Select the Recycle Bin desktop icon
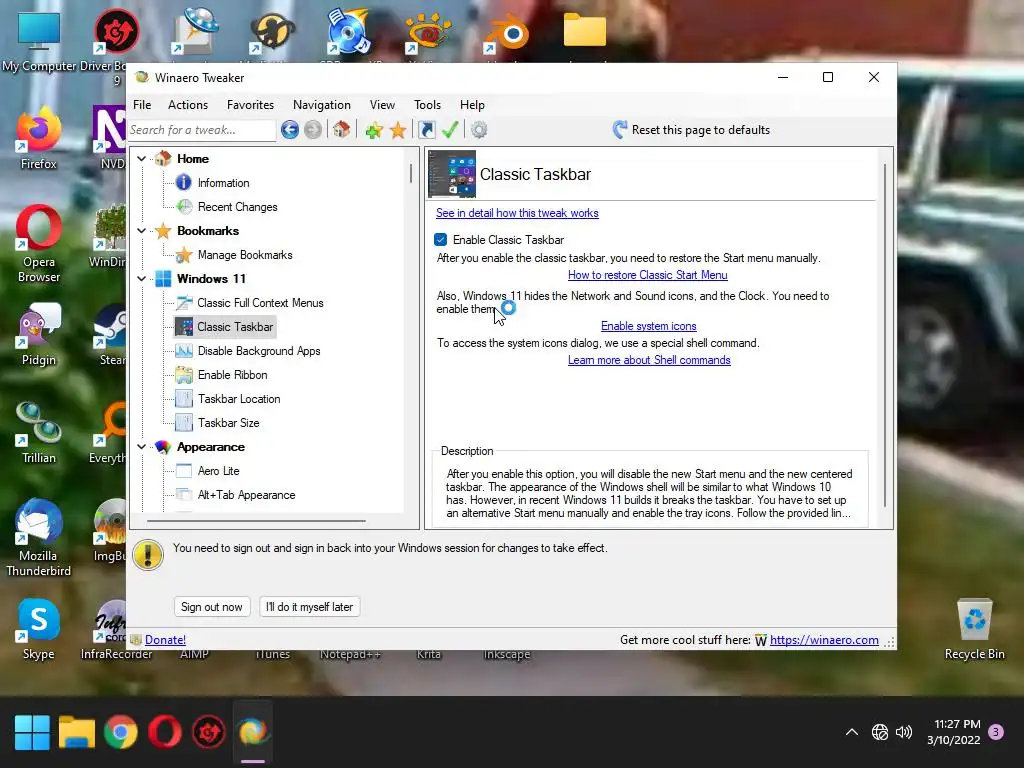Screen dimensions: 1024x768 click(x=974, y=628)
